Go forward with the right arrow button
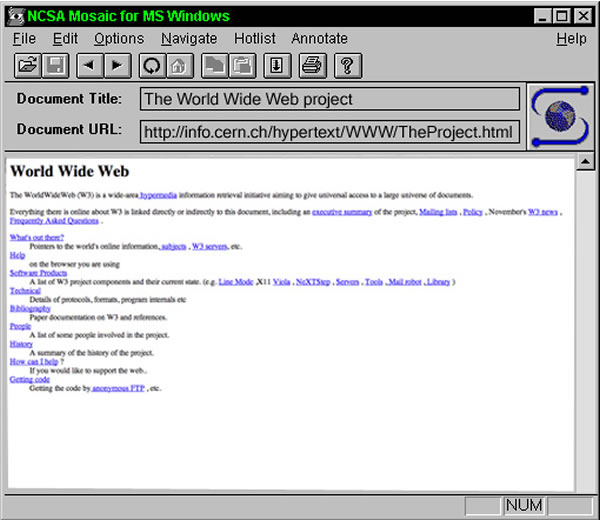 [118, 66]
